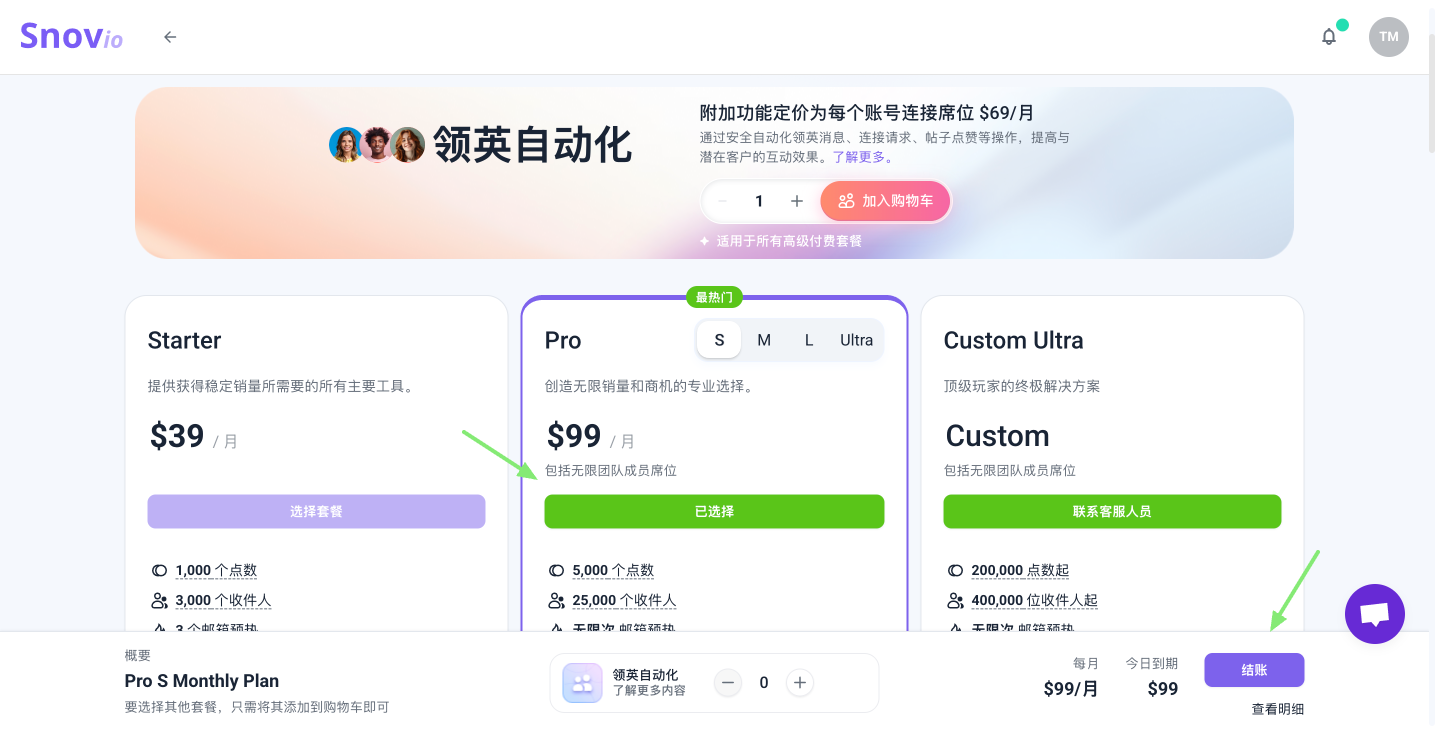
Task: Click 1,000 个点数 in the Starter plan
Action: tap(216, 570)
